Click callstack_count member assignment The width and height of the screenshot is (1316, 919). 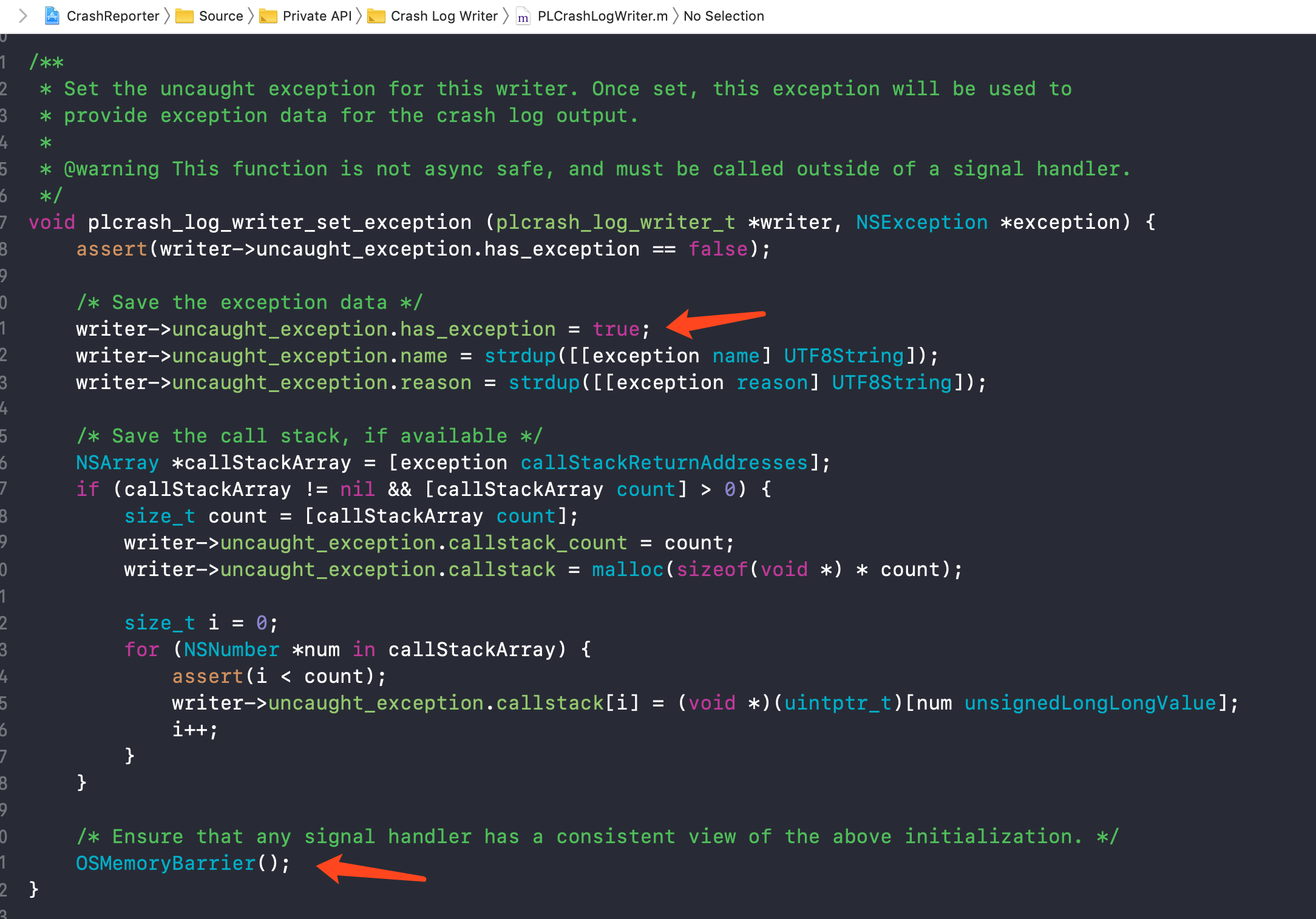click(537, 543)
